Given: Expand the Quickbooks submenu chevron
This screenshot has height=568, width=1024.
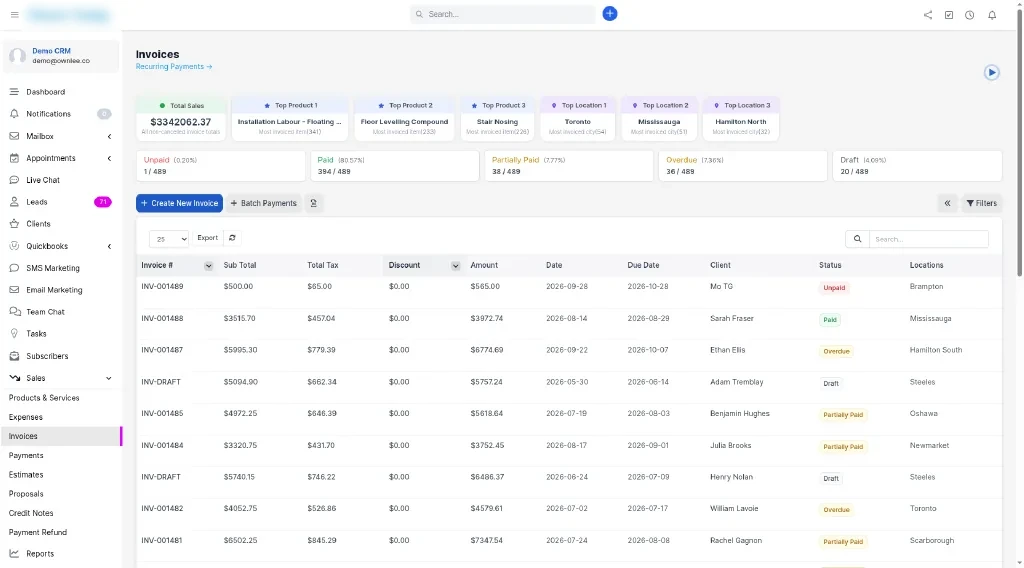Looking at the screenshot, I should [109, 246].
